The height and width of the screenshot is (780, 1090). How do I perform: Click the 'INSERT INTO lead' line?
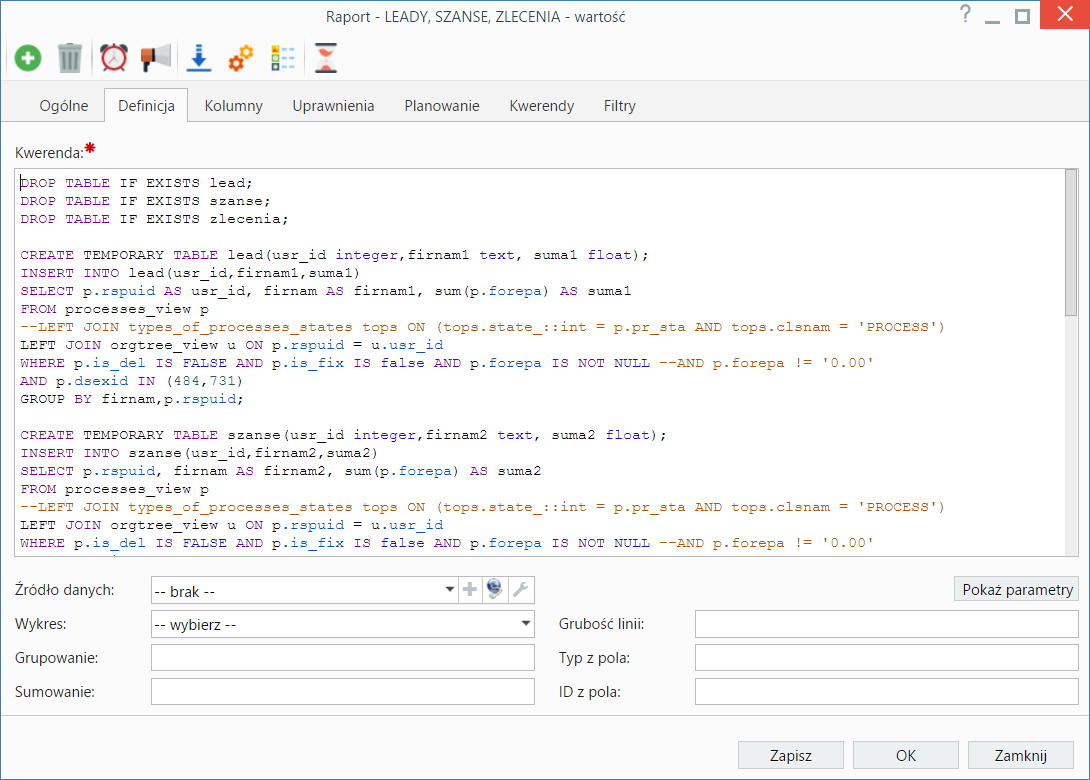point(190,273)
